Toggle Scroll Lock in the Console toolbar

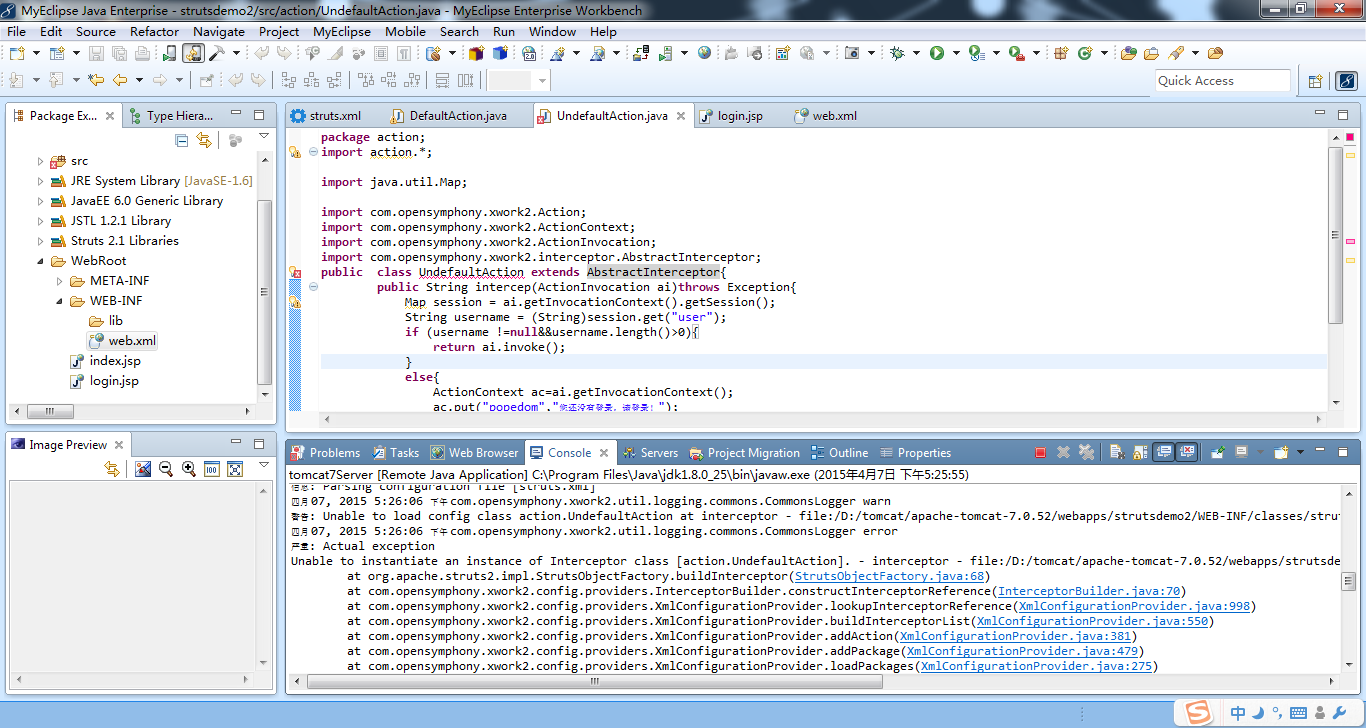tap(1140, 453)
